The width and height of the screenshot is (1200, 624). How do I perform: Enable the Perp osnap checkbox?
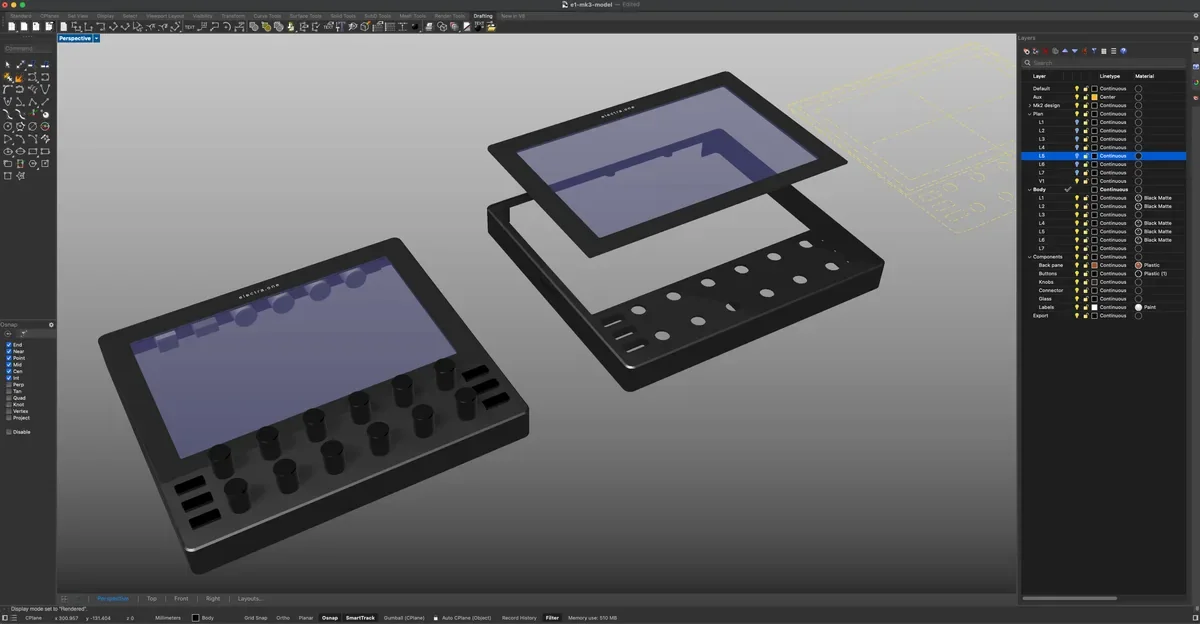9,384
